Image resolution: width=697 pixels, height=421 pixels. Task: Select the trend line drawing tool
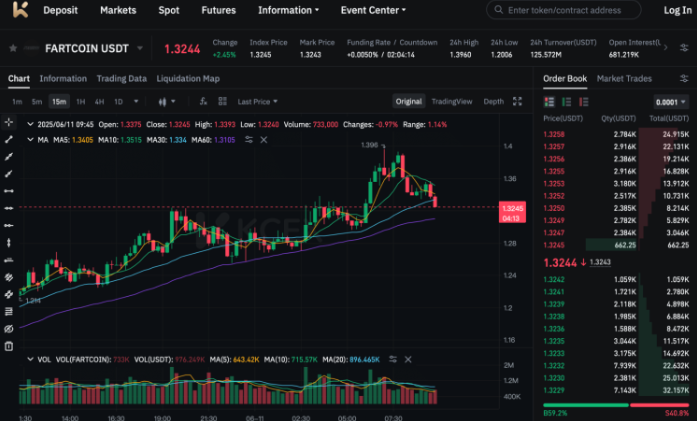pos(9,139)
